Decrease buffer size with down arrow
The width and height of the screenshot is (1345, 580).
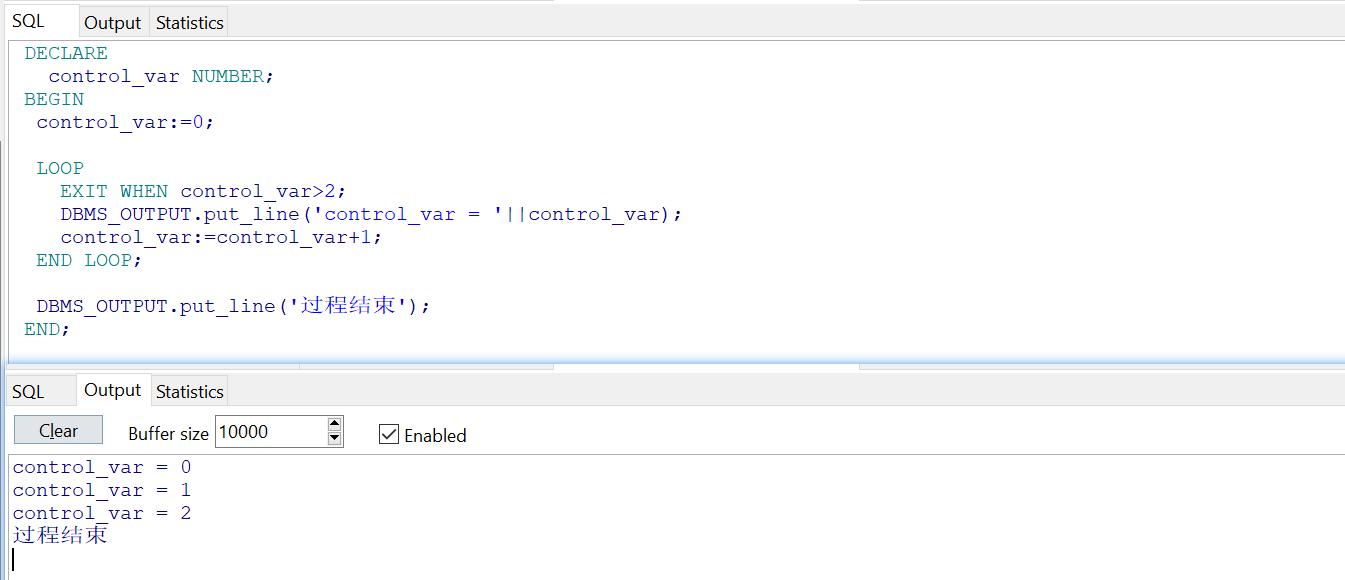pyautogui.click(x=335, y=439)
